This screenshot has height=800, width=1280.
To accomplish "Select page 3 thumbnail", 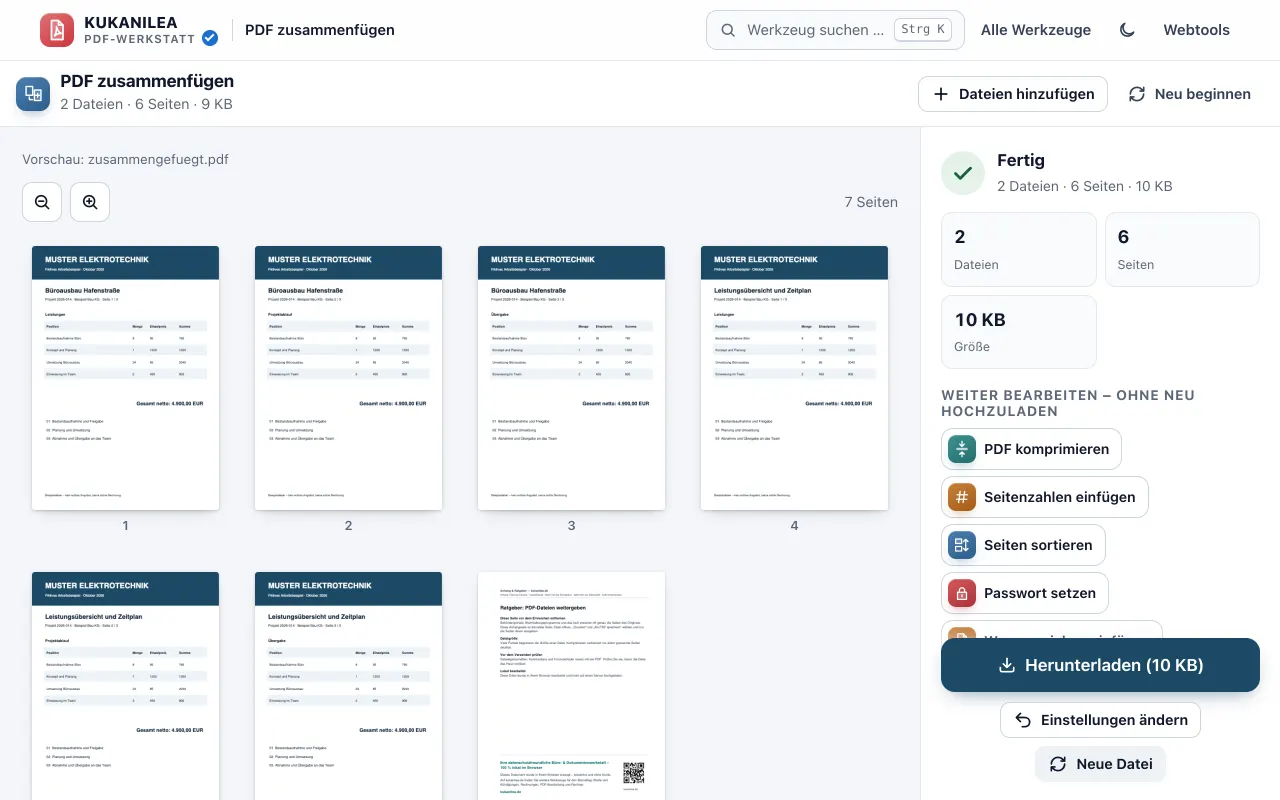I will [571, 378].
